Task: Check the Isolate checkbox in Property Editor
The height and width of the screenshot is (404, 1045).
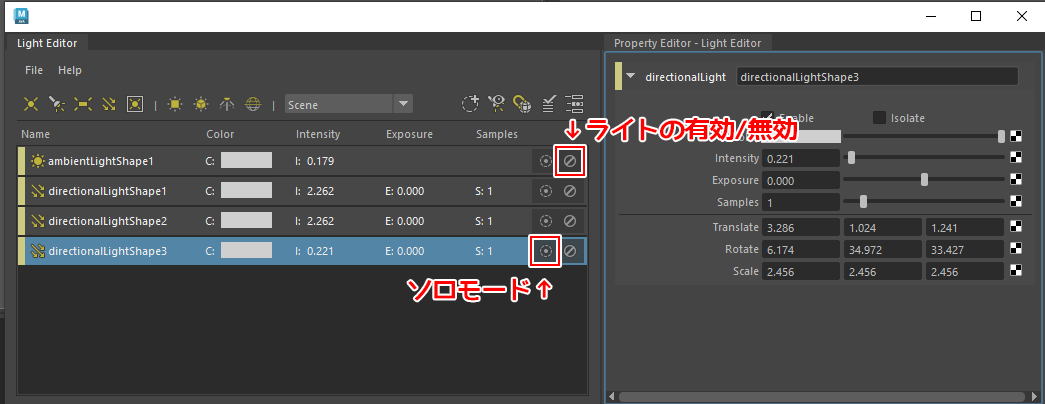Action: (880, 118)
